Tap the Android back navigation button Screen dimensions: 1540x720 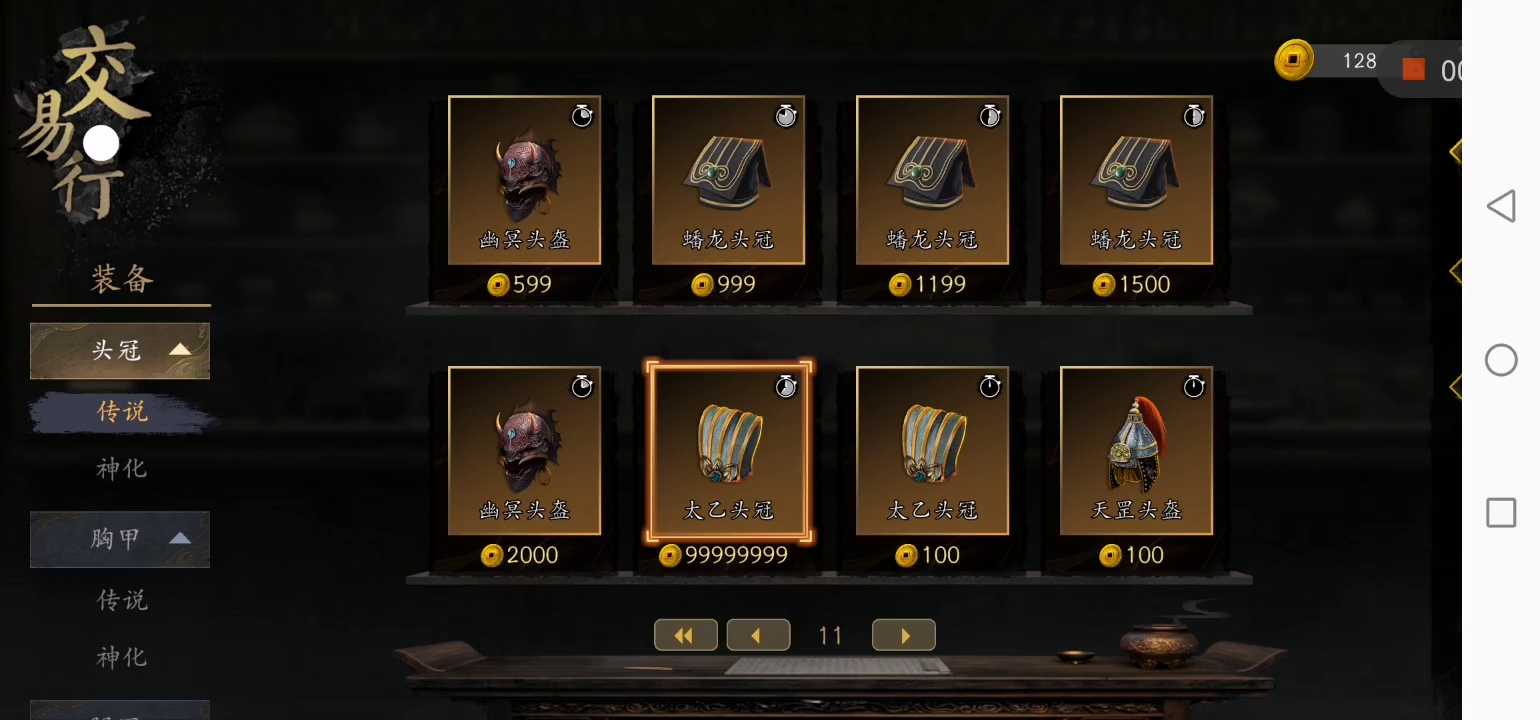coord(1500,206)
